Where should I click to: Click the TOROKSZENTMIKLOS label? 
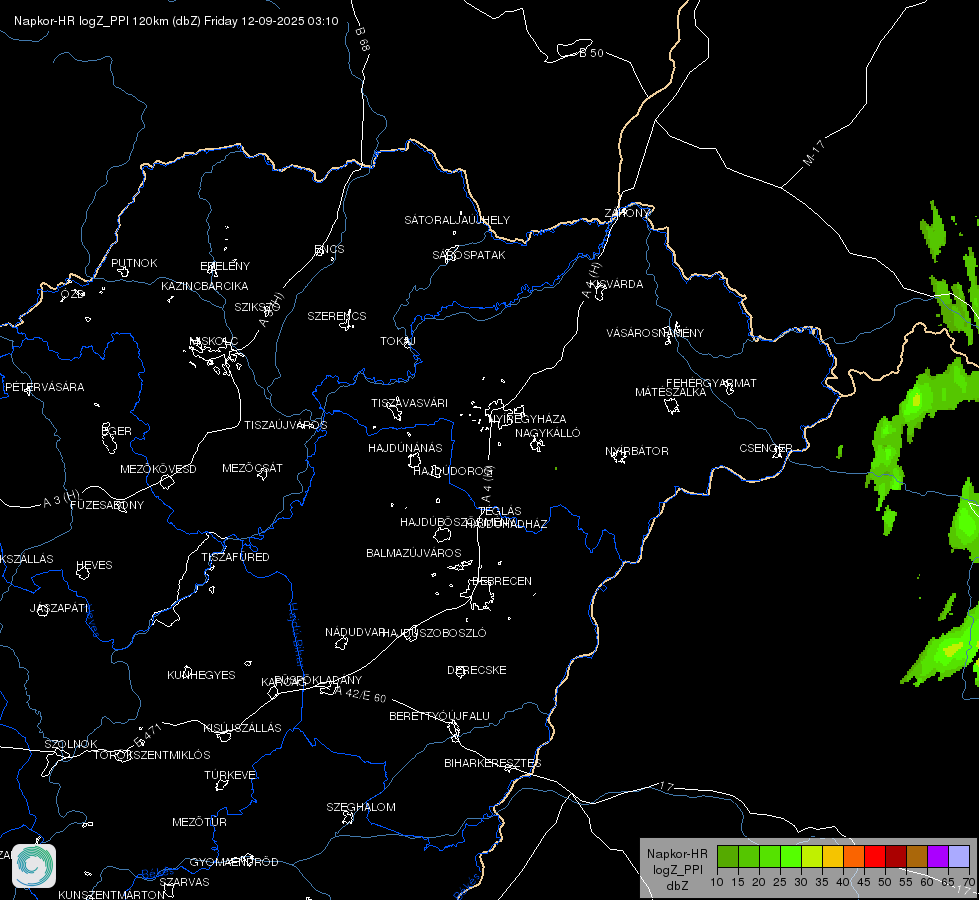[x=152, y=755]
